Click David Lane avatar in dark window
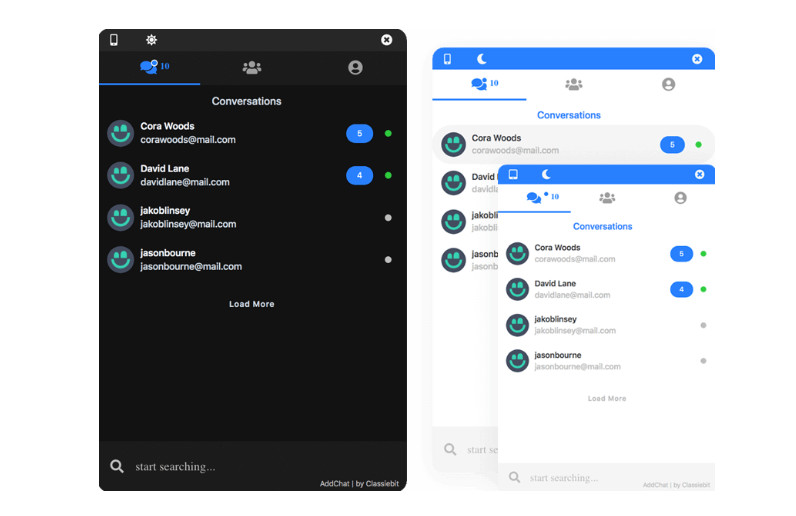The width and height of the screenshot is (796, 516). [x=120, y=175]
